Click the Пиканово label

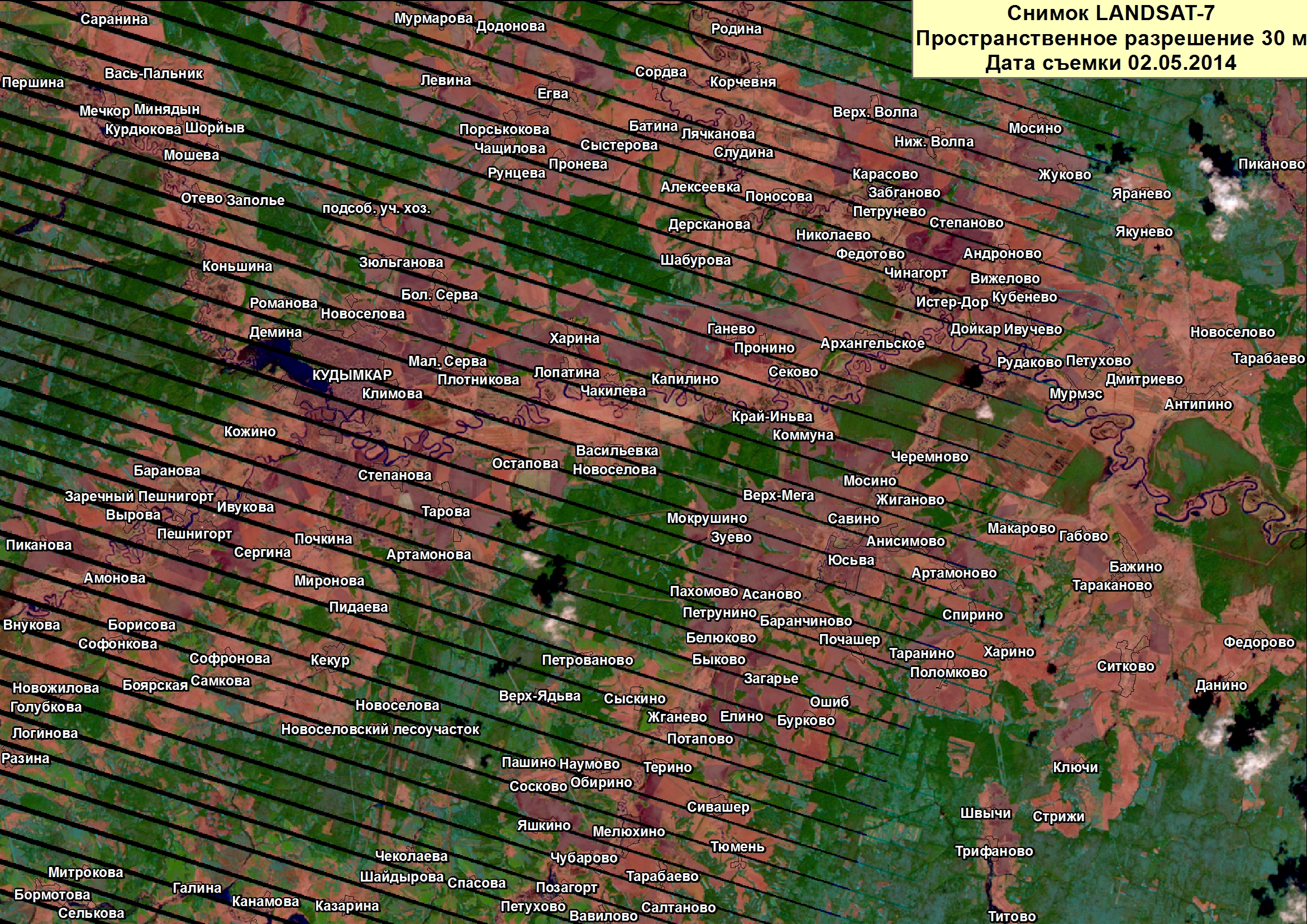click(1271, 164)
